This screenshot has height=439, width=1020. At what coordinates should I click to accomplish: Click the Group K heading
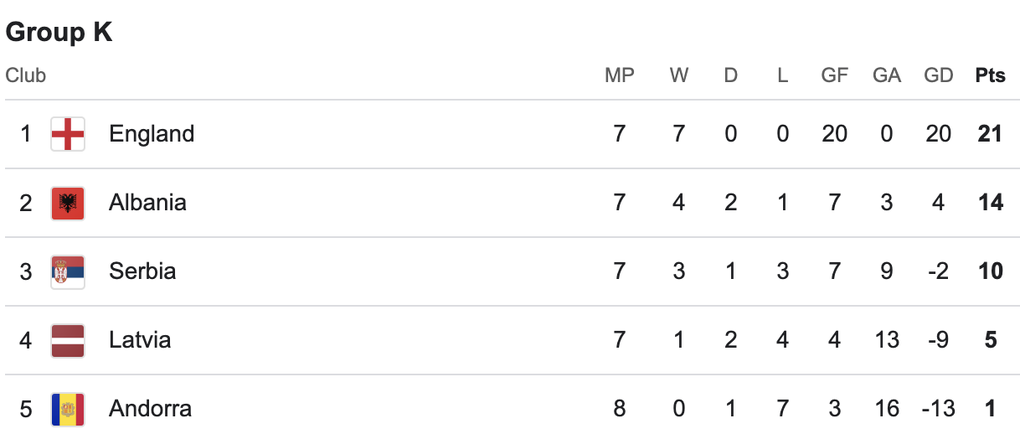point(59,32)
